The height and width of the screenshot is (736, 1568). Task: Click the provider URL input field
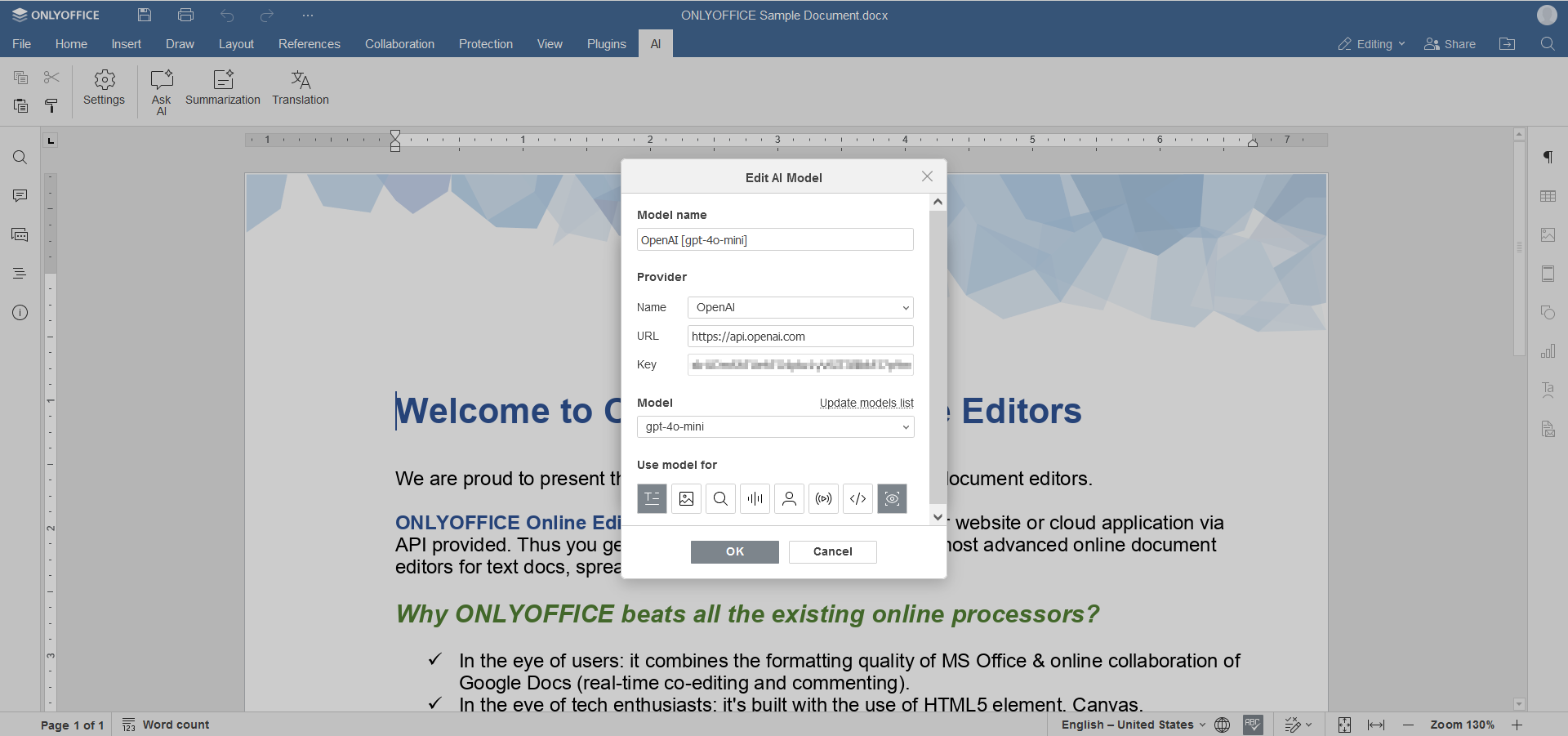pos(800,336)
